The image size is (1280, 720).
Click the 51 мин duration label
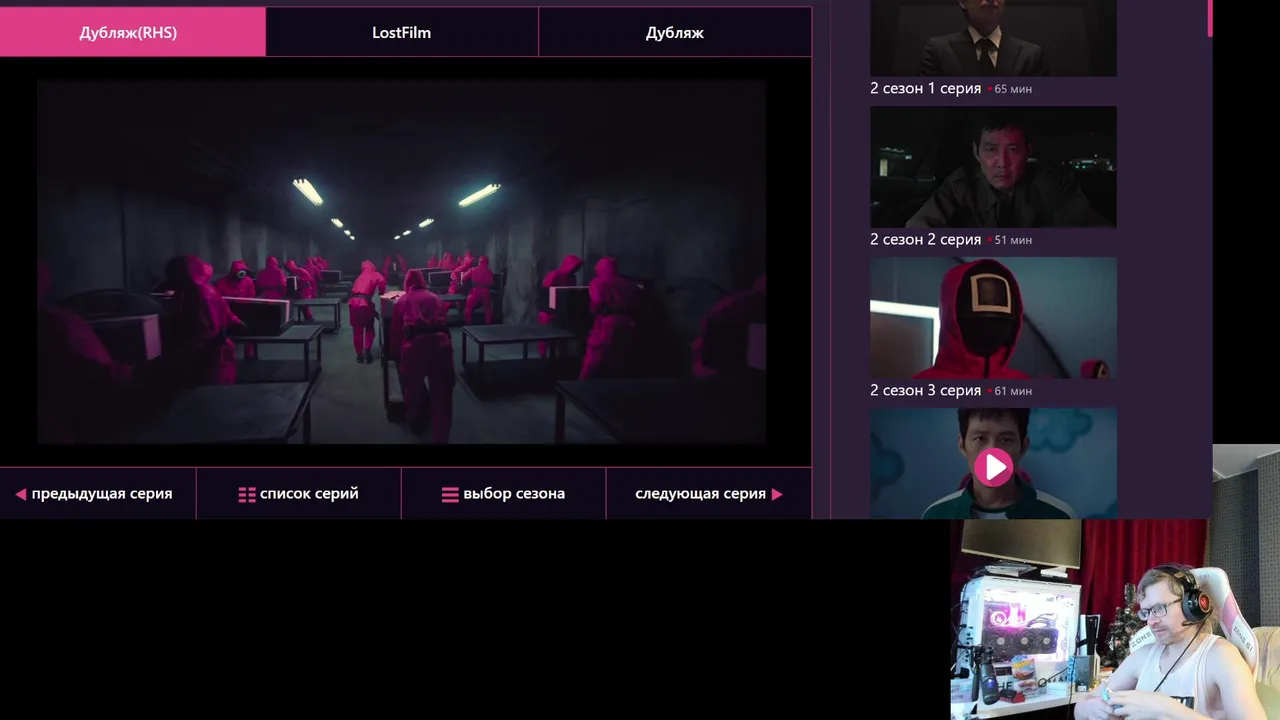(1013, 240)
